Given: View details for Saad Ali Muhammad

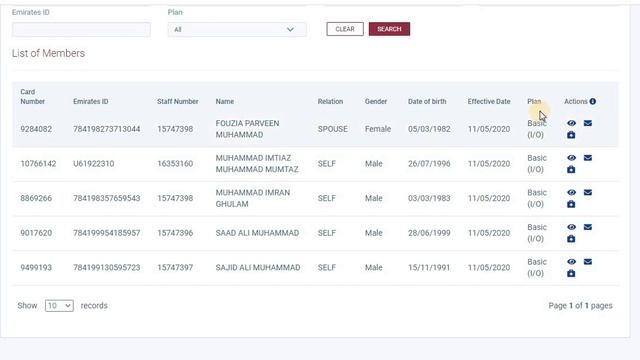Looking at the screenshot, I should tap(571, 227).
